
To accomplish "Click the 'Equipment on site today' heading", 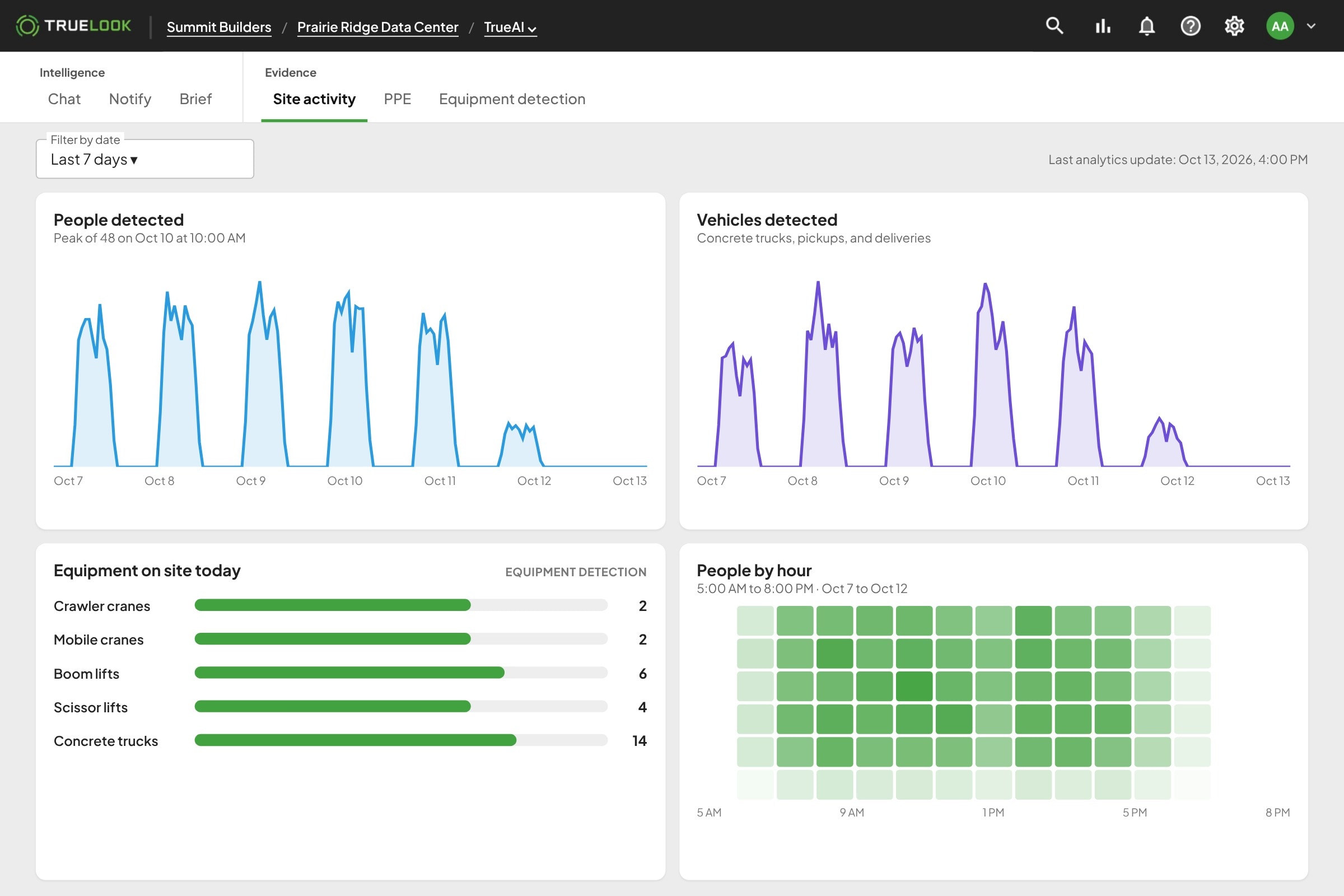I will (x=147, y=570).
